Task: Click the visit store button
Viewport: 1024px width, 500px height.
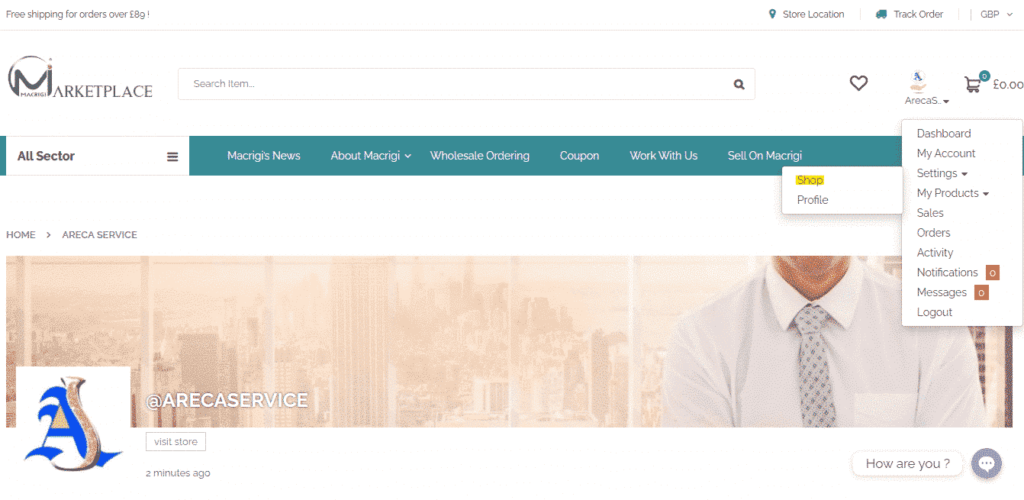Action: 176,442
